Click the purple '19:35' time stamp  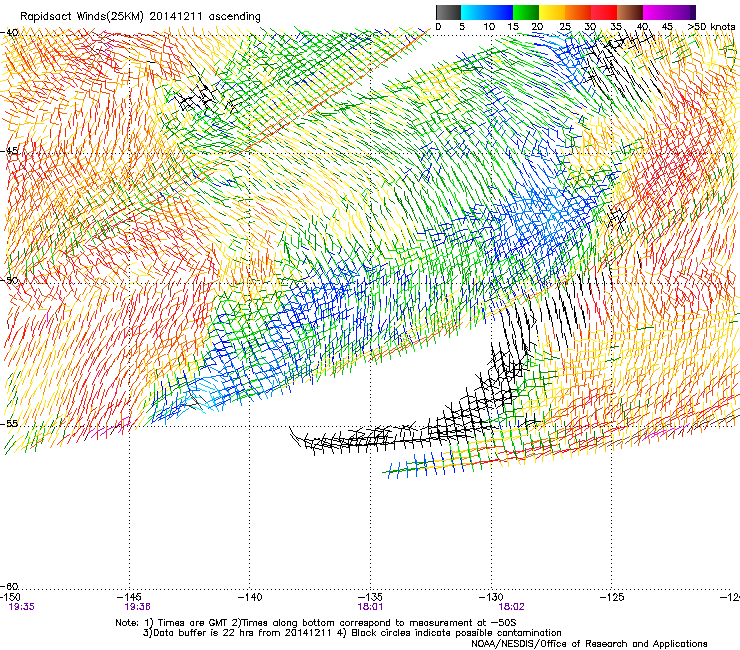pos(21,607)
